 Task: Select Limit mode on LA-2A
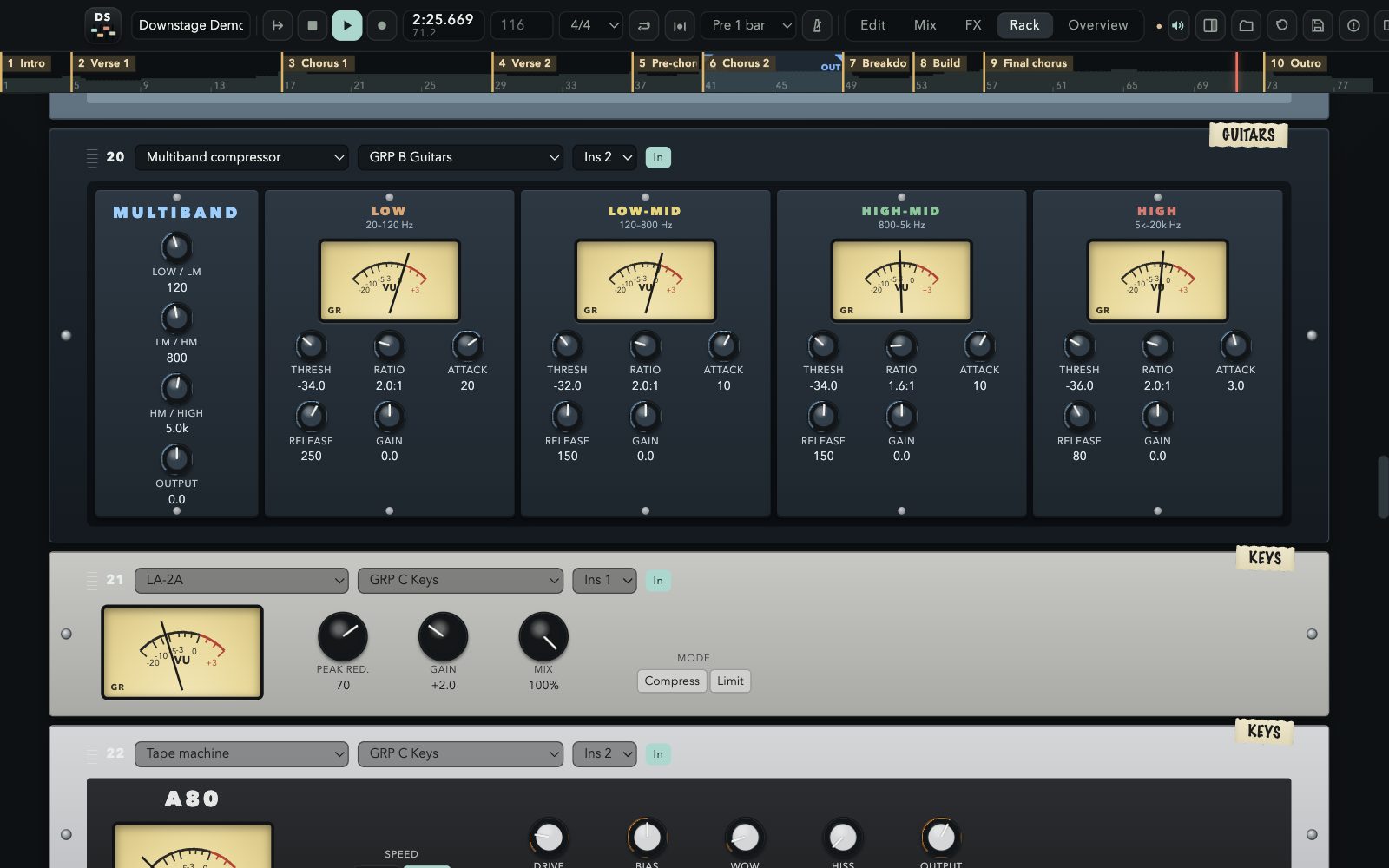pos(730,681)
